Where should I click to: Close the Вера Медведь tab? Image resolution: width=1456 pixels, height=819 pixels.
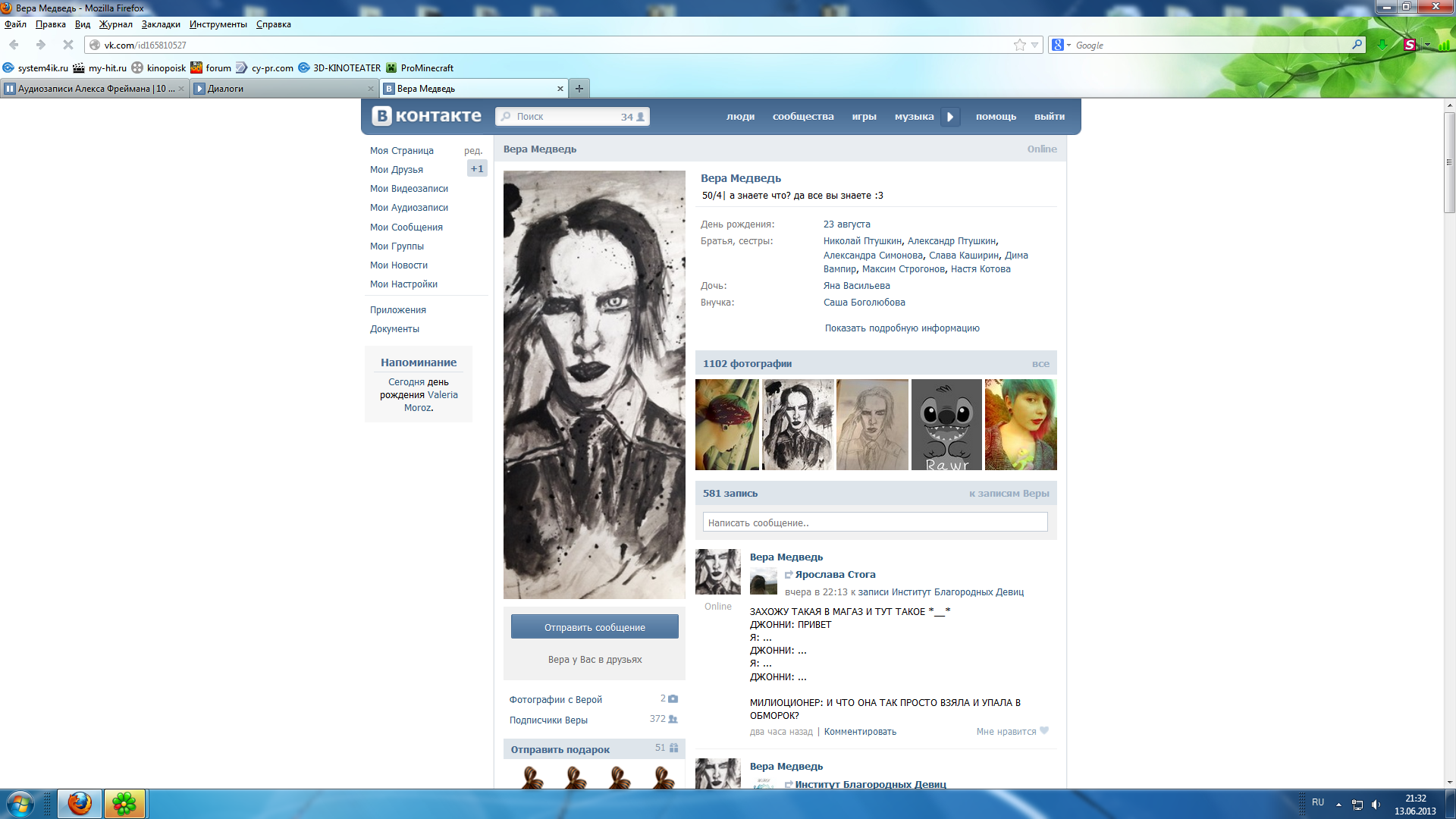[x=560, y=89]
